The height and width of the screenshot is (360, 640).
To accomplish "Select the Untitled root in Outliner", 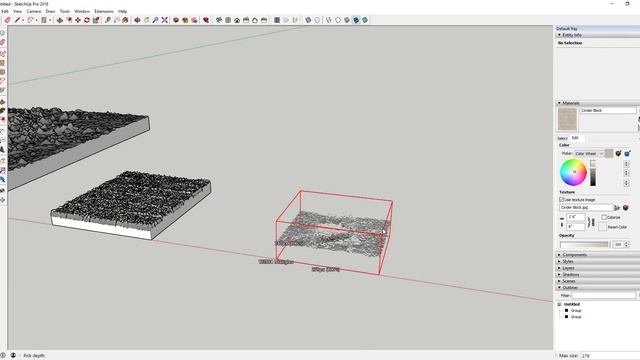I will pyautogui.click(x=571, y=304).
